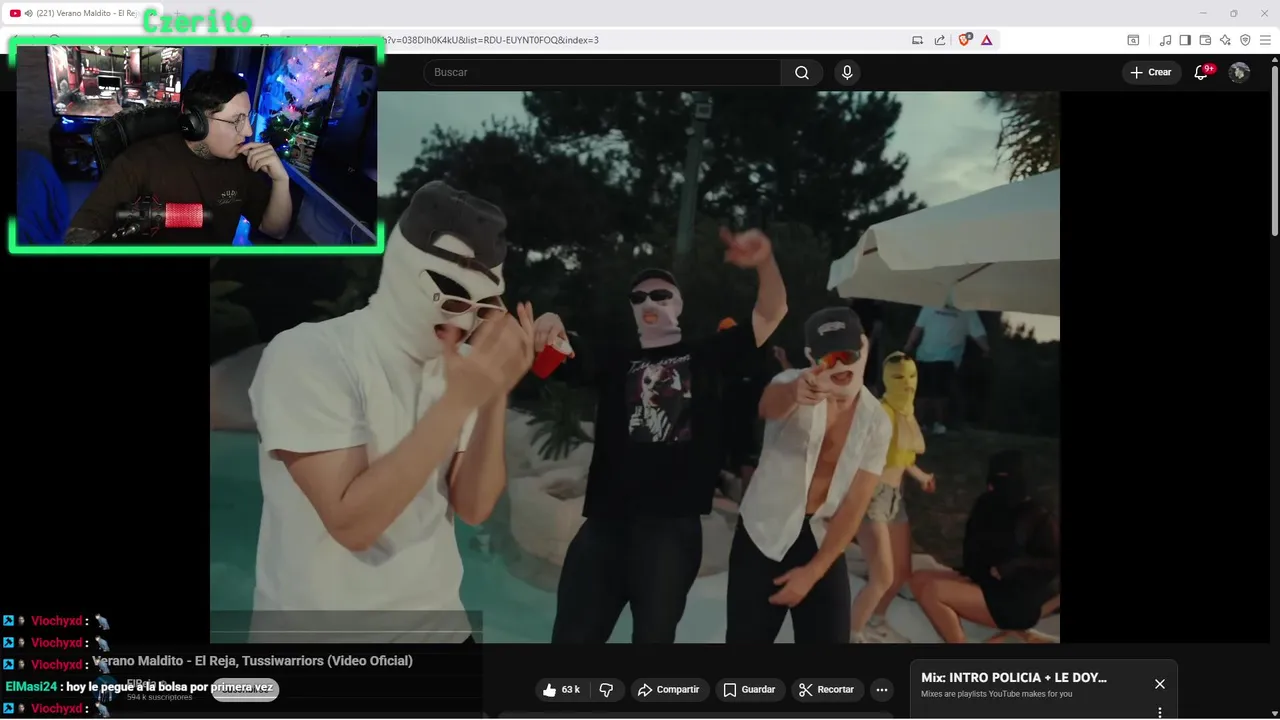Click the ElMasi24 chat message

pos(139,687)
